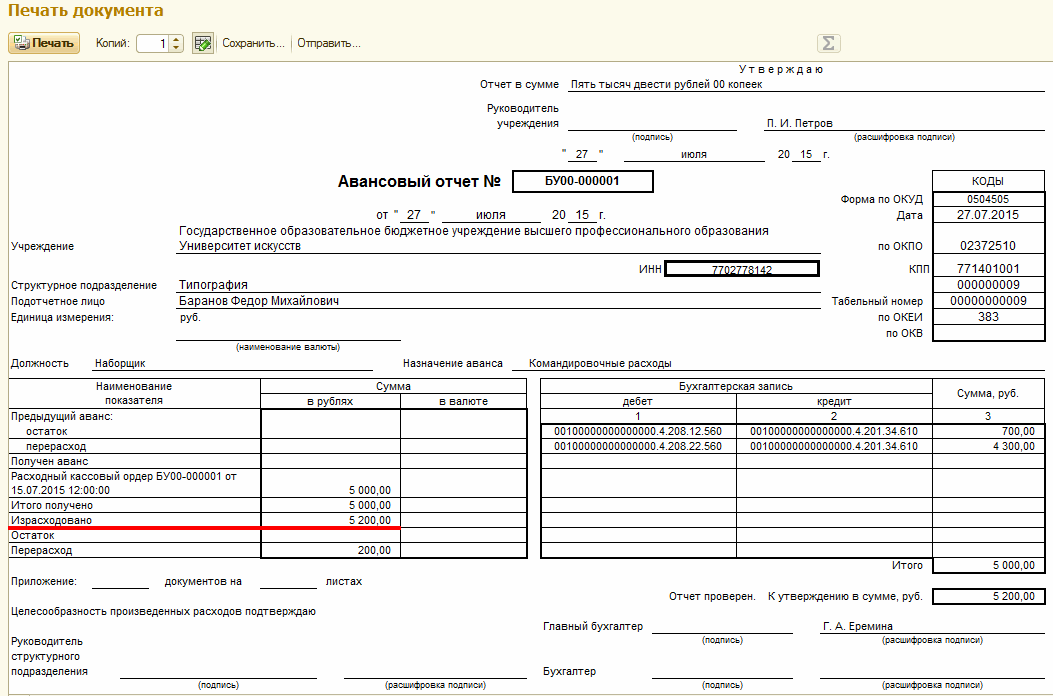This screenshot has width=1053, height=696.
Task: Click the Итого total 5 000,00 cell
Action: click(989, 566)
